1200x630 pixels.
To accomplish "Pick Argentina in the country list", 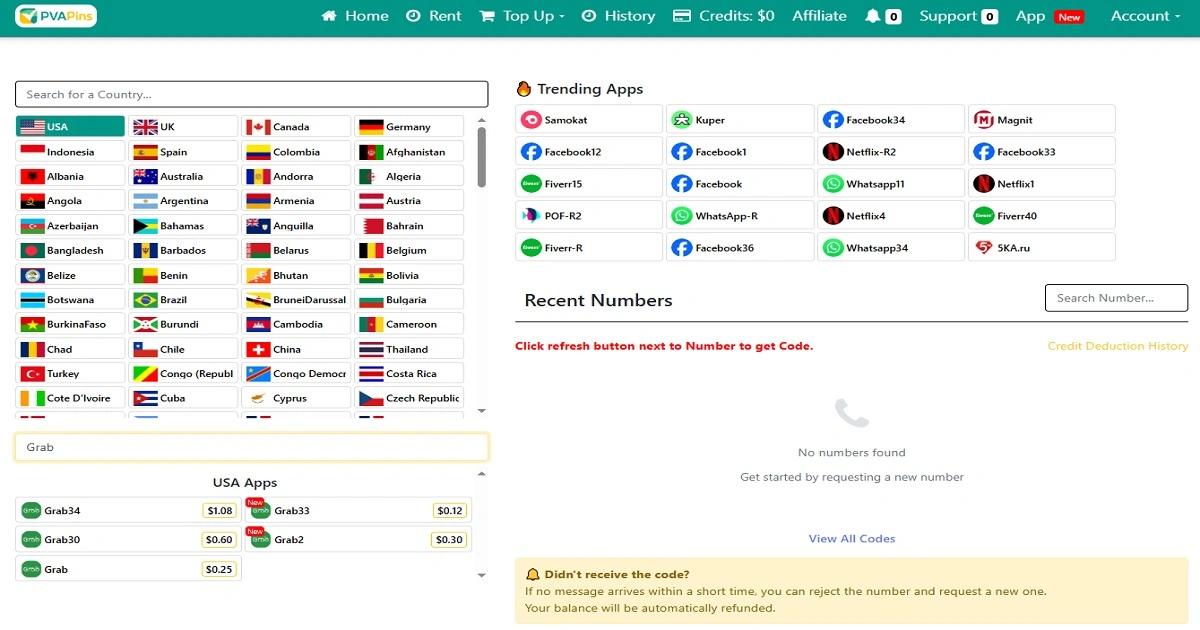I will [184, 200].
